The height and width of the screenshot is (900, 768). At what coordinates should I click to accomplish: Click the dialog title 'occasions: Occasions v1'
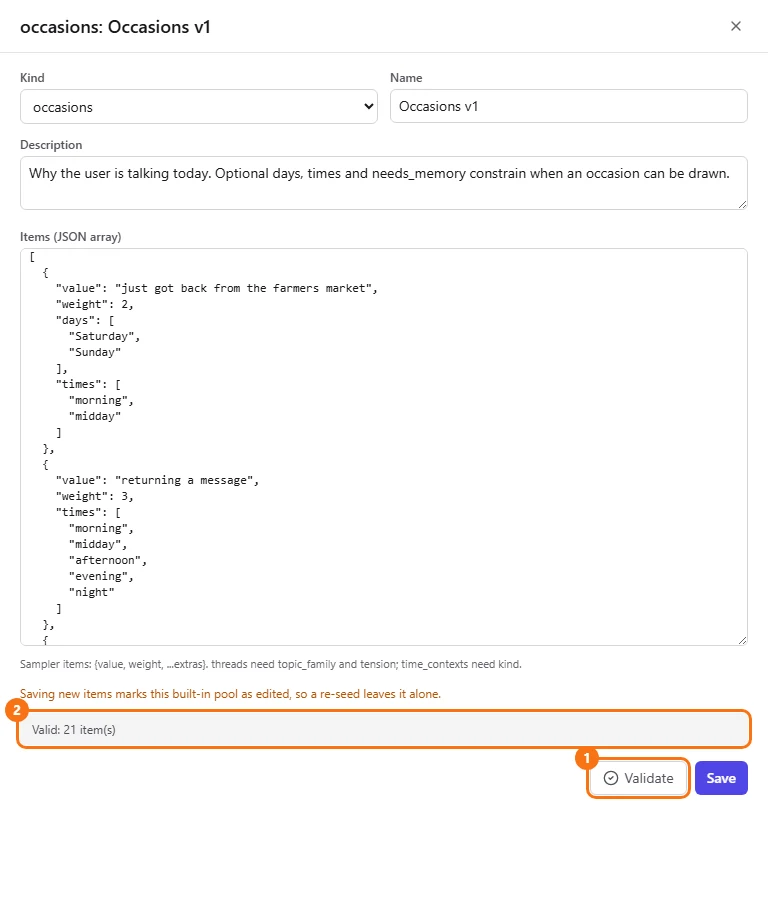tap(115, 27)
